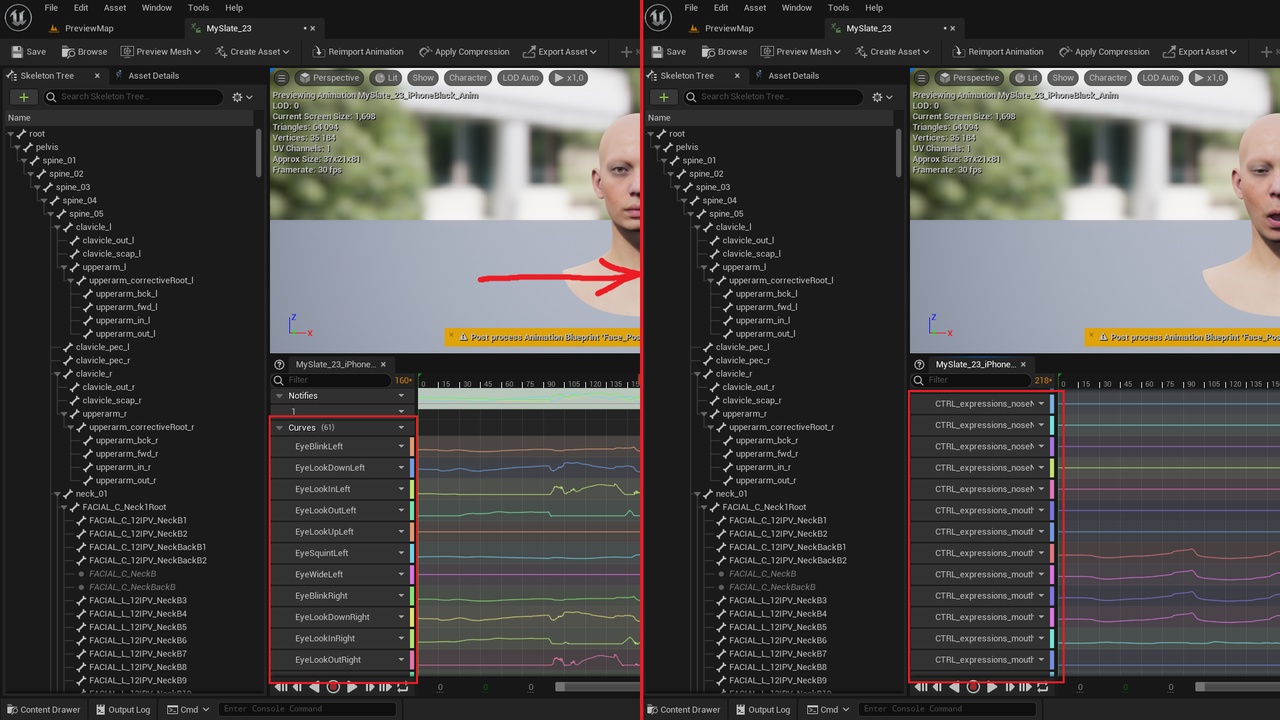
Task: Open Create Asset dropdown in left window
Action: coord(252,52)
